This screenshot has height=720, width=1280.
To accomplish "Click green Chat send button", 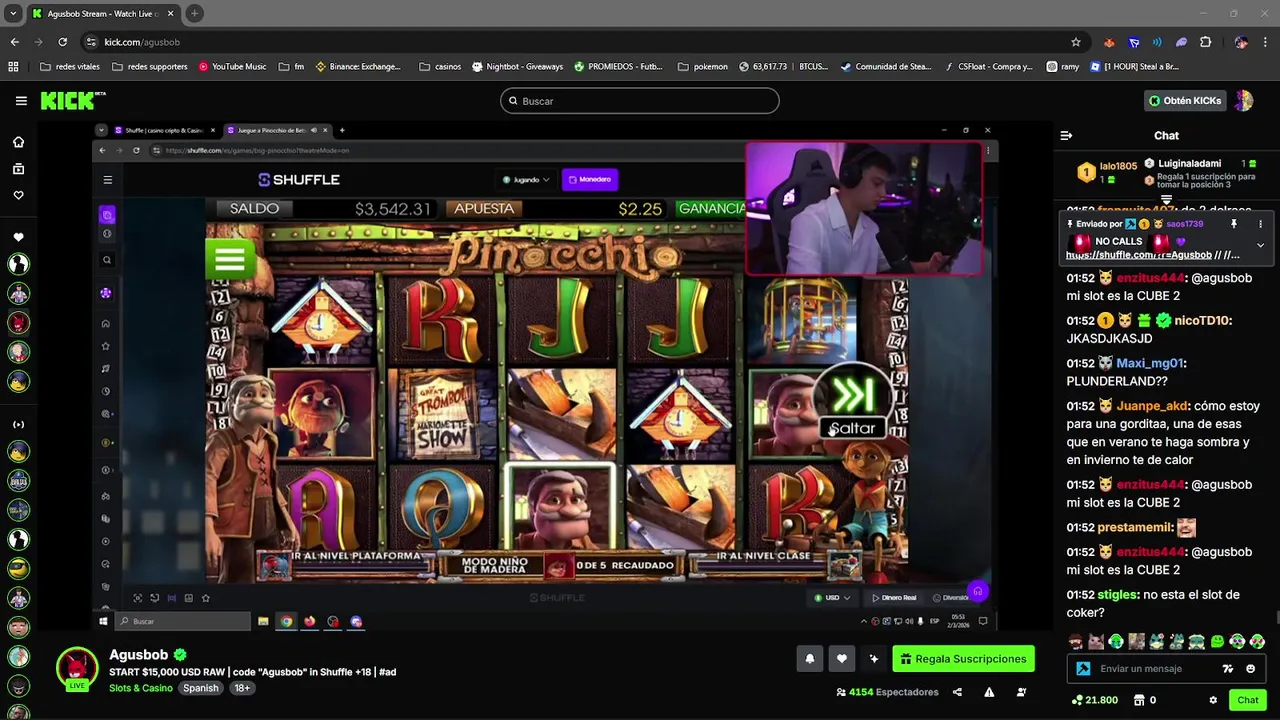I will click(x=1247, y=700).
